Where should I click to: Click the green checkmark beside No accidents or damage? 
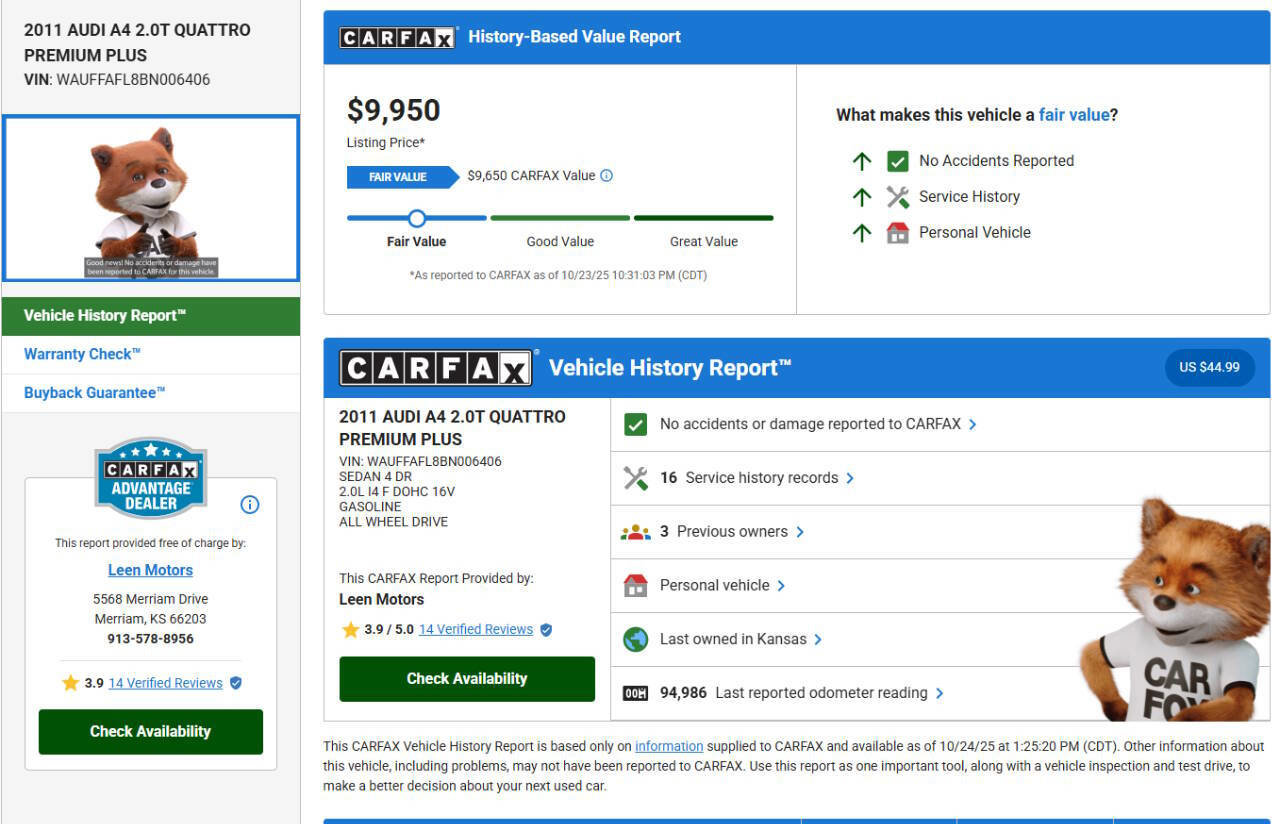coord(635,424)
